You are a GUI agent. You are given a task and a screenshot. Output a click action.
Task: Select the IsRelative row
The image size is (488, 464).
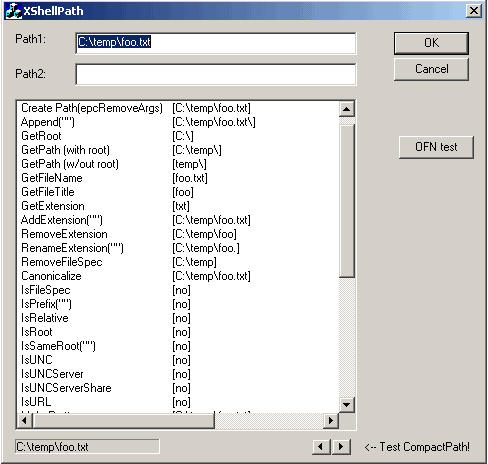coord(178,318)
